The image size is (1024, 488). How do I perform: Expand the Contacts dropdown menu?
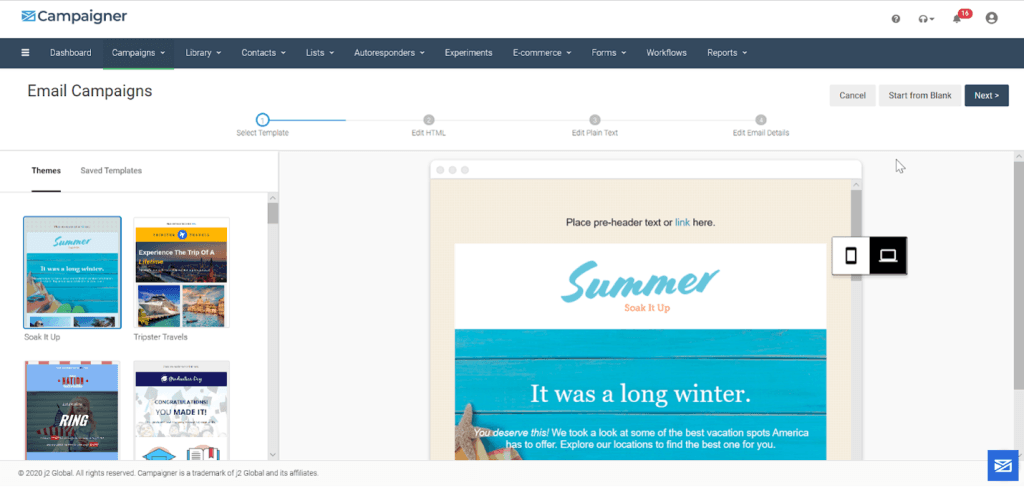[x=263, y=53]
